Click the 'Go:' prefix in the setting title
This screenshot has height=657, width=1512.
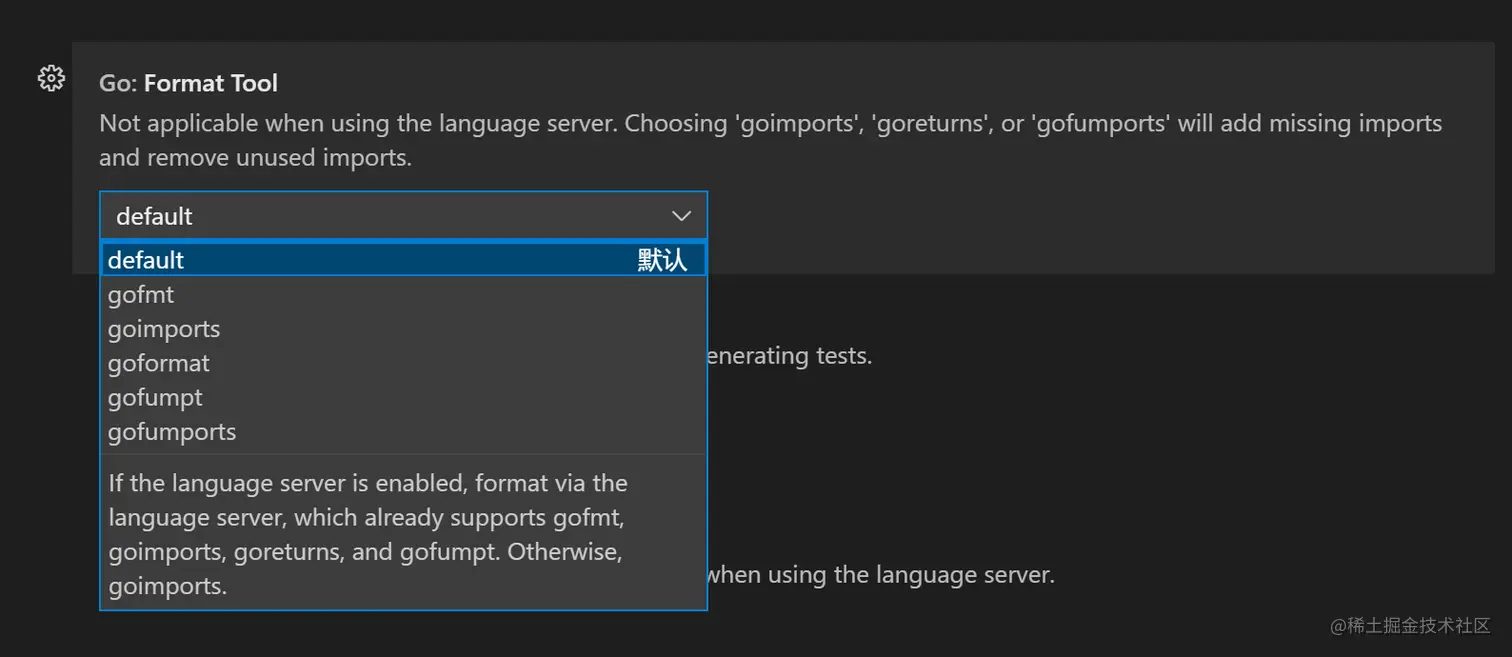(118, 83)
